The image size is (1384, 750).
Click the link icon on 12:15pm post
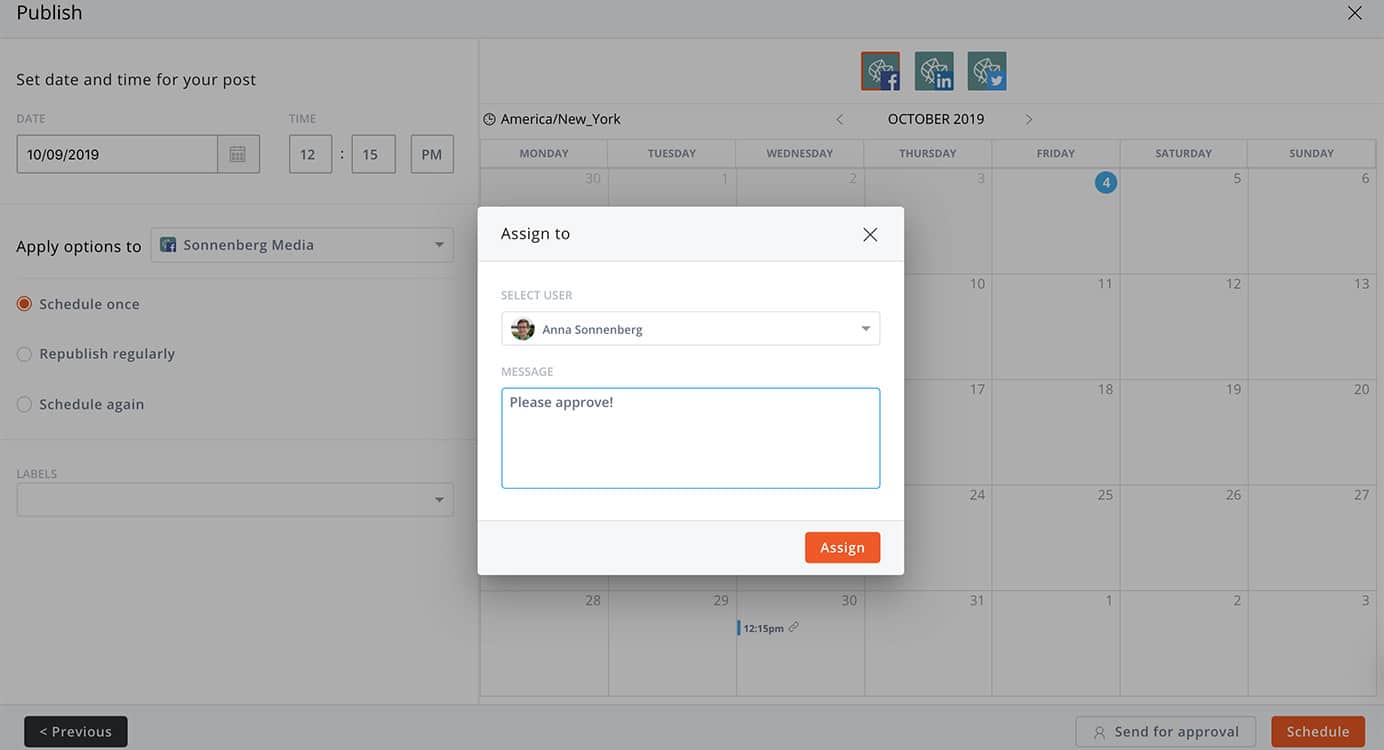793,628
